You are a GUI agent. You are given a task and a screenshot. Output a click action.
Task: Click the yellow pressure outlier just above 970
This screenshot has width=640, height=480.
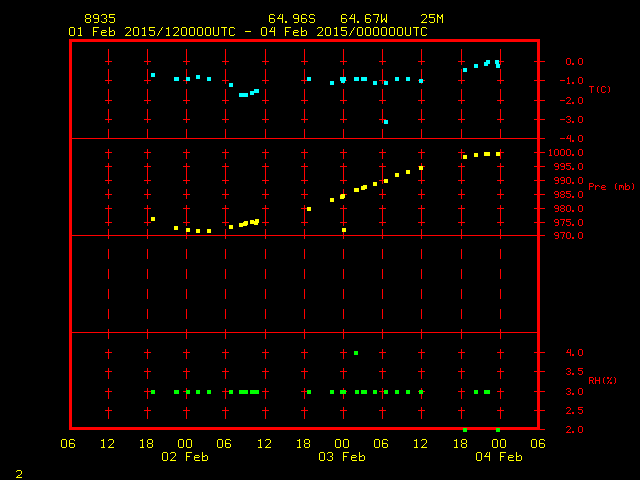[x=344, y=230]
